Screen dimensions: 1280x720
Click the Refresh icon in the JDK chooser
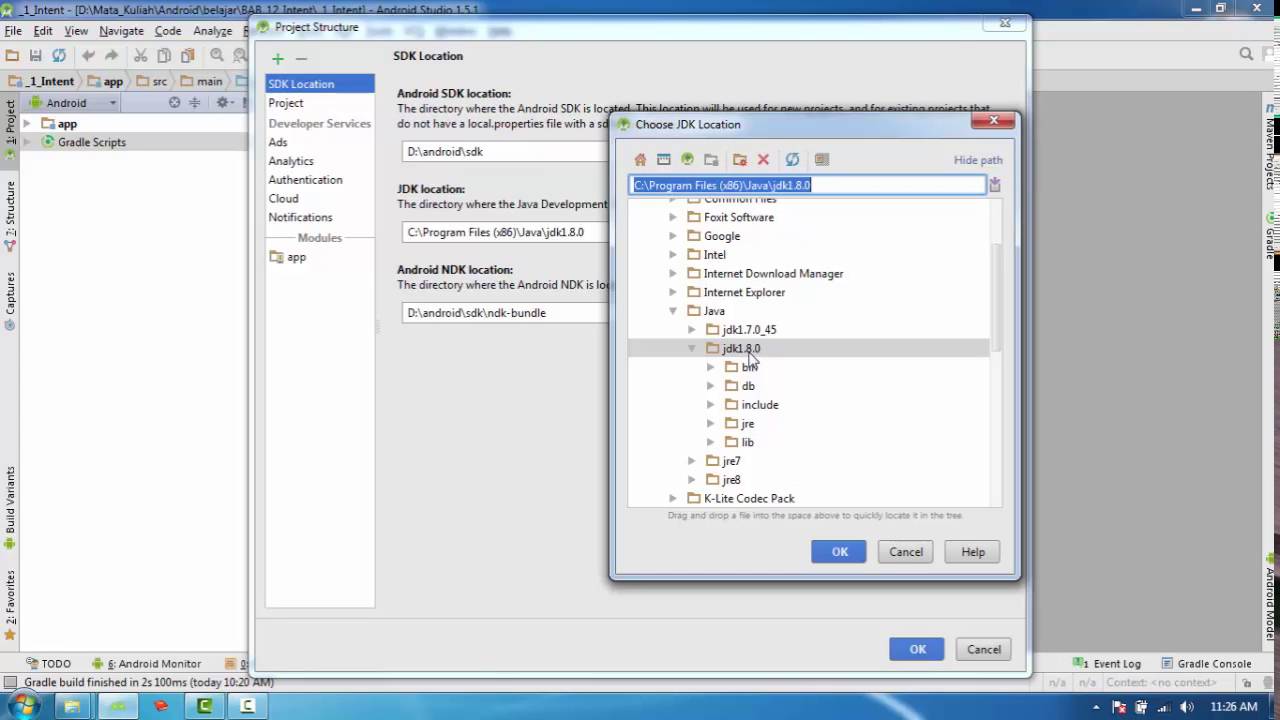[x=792, y=160]
